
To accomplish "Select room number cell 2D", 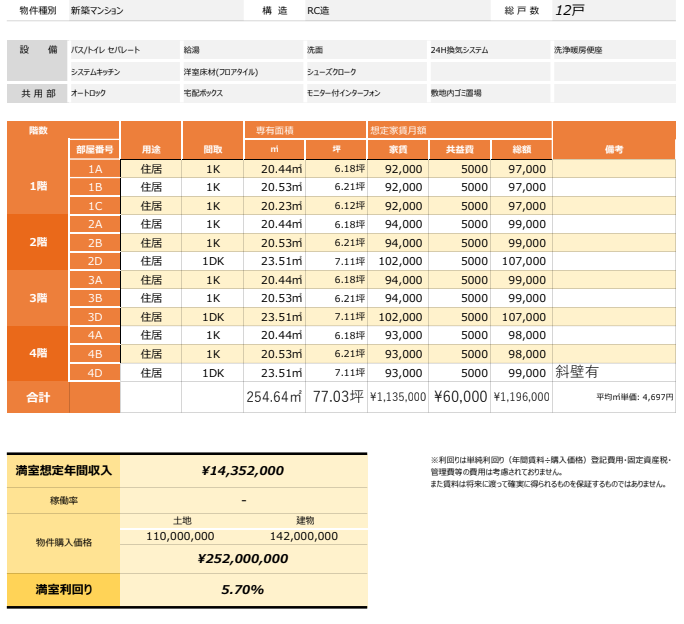I will coord(95,261).
